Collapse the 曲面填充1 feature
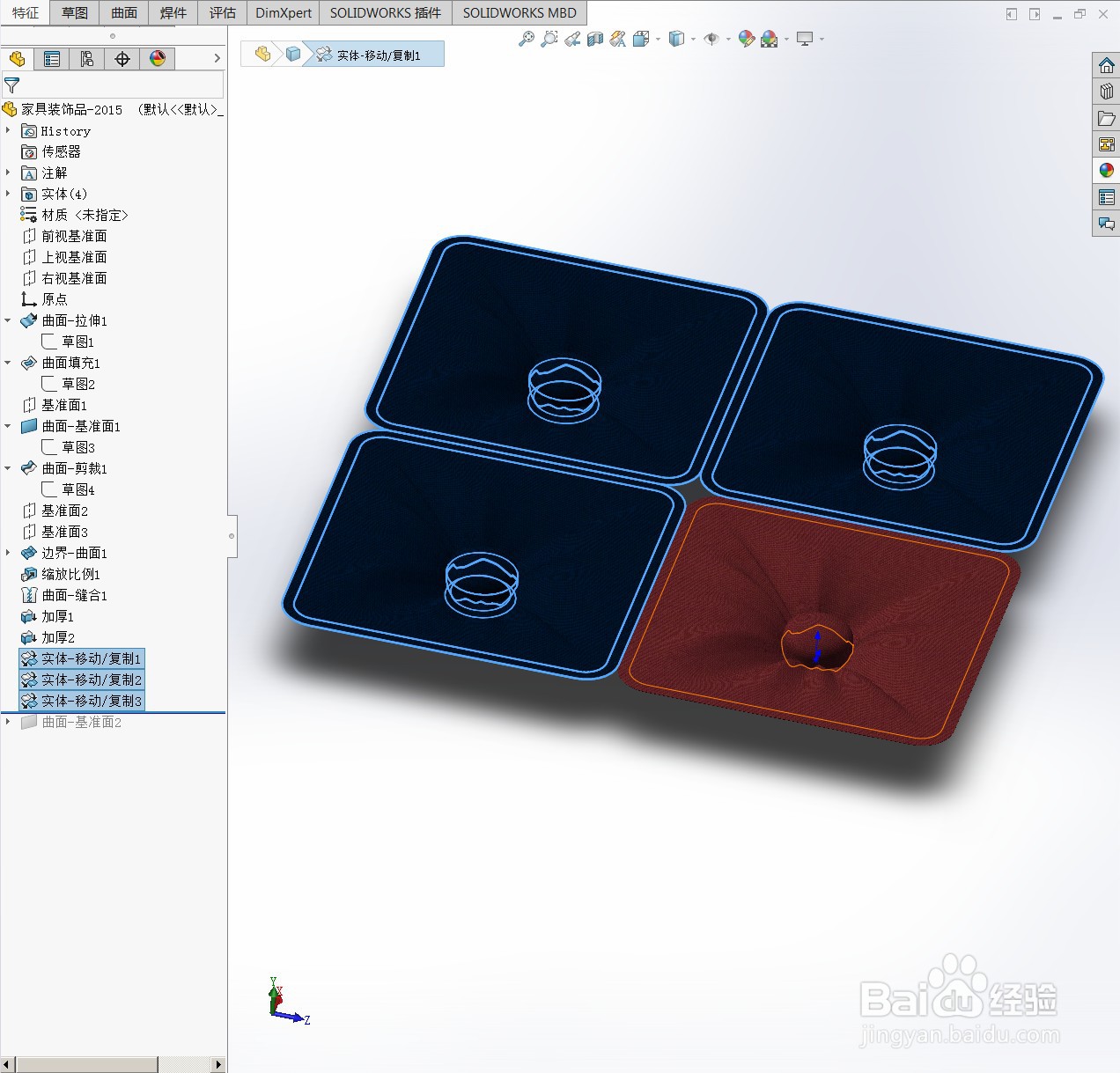Viewport: 1120px width, 1073px height. click(8, 363)
